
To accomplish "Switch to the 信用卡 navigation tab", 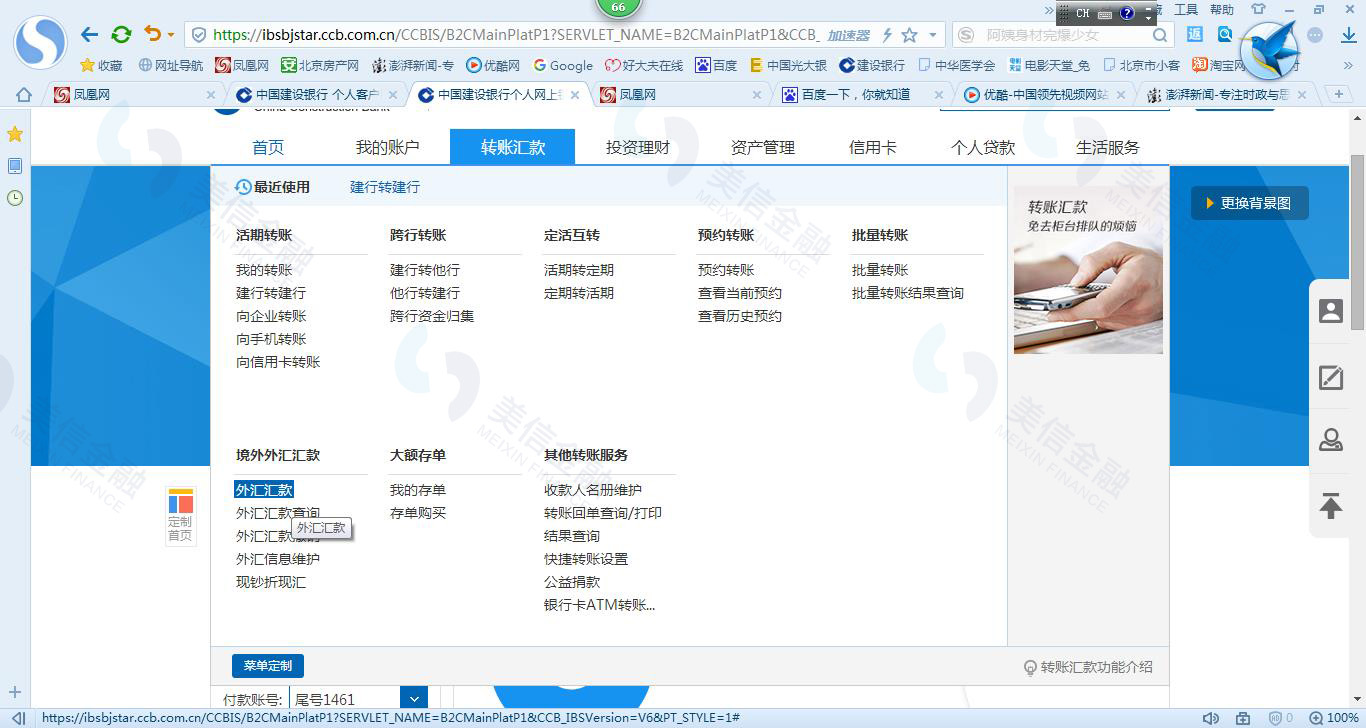I will click(x=872, y=146).
